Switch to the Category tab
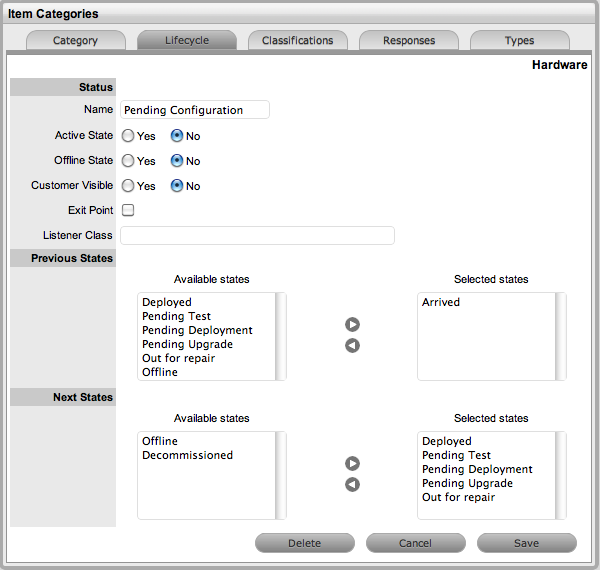This screenshot has height=570, width=600. pos(75,40)
